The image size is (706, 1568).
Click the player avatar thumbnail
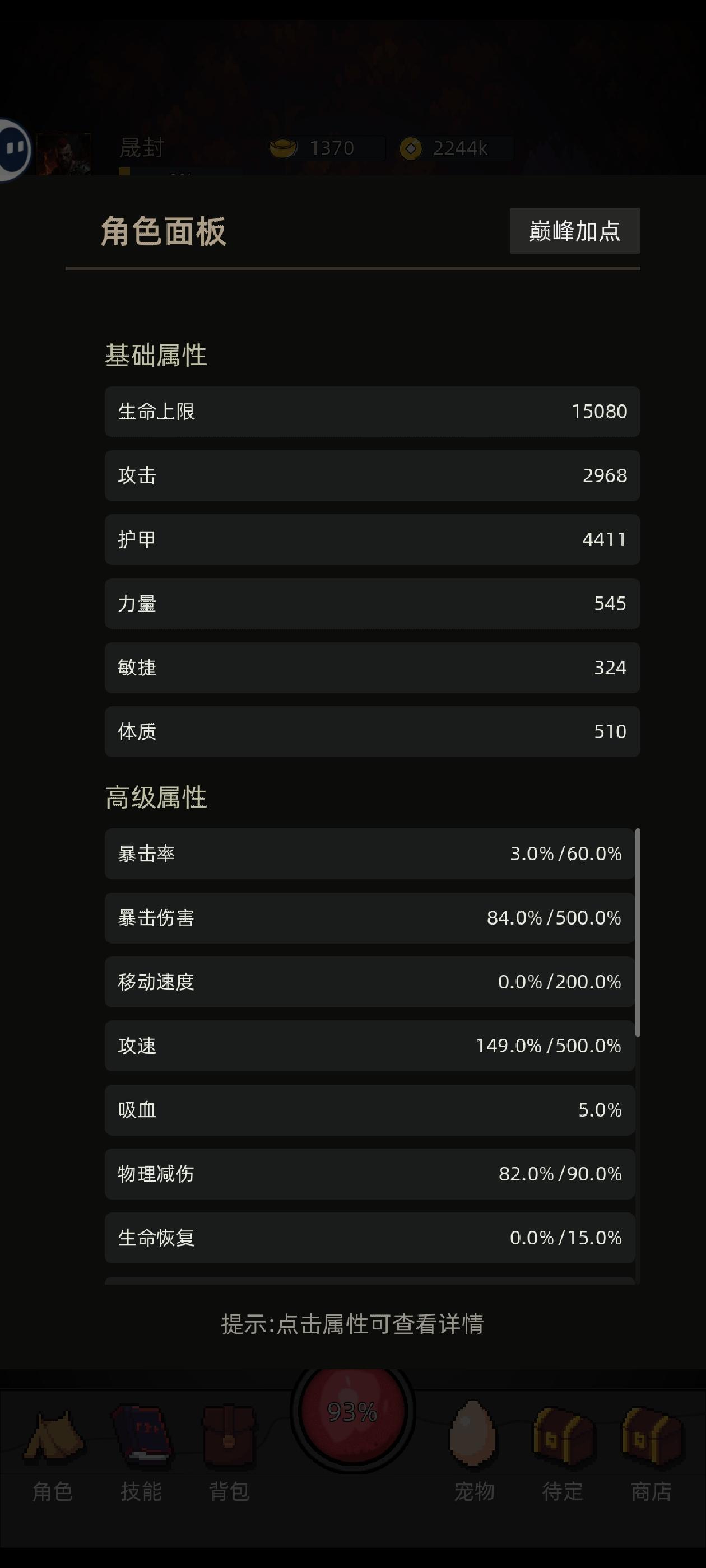(x=63, y=153)
